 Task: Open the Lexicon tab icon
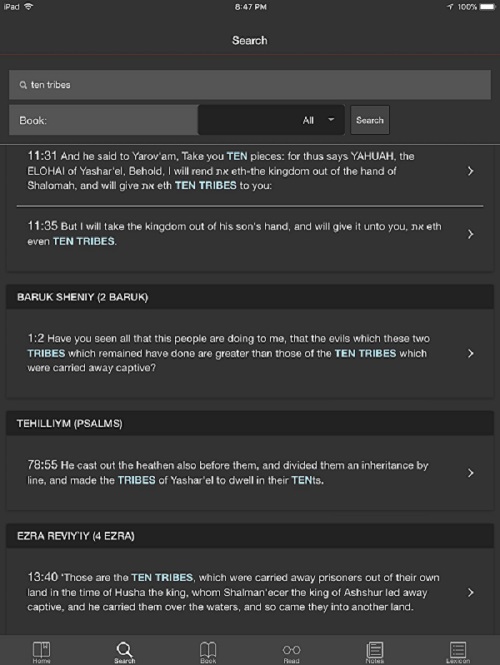coord(458,651)
